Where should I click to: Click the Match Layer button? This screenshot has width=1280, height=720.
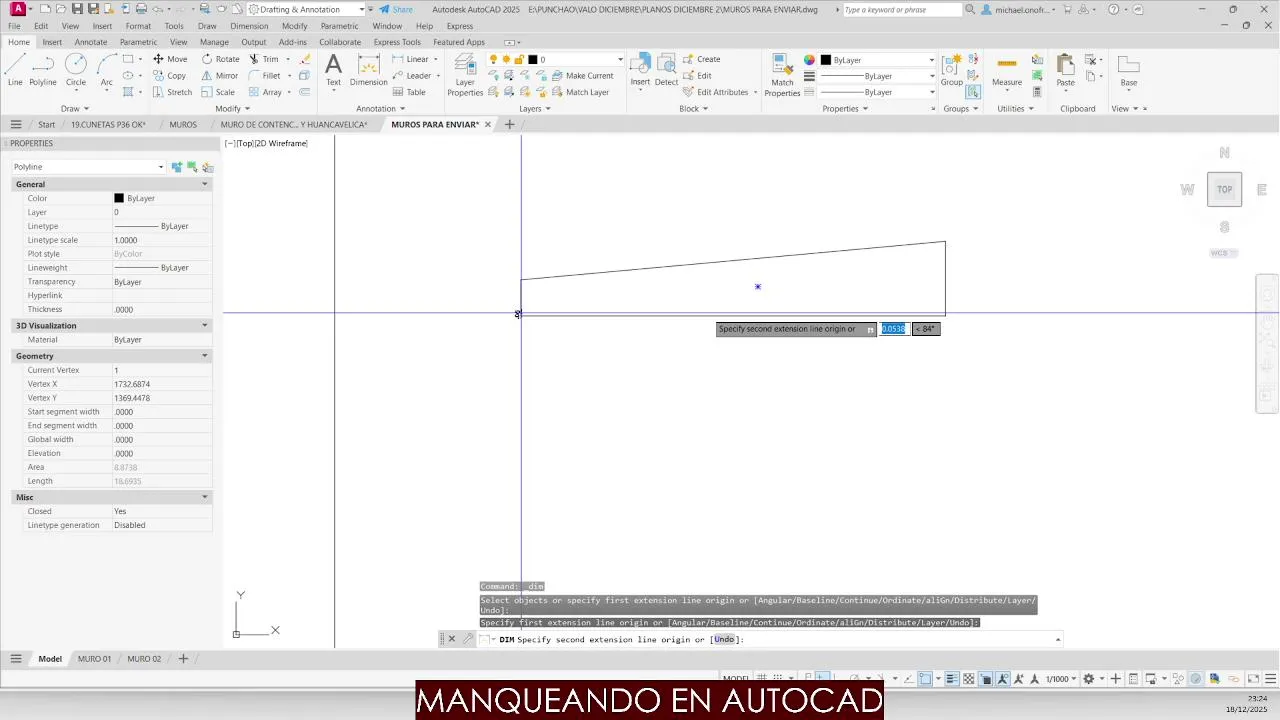(580, 92)
